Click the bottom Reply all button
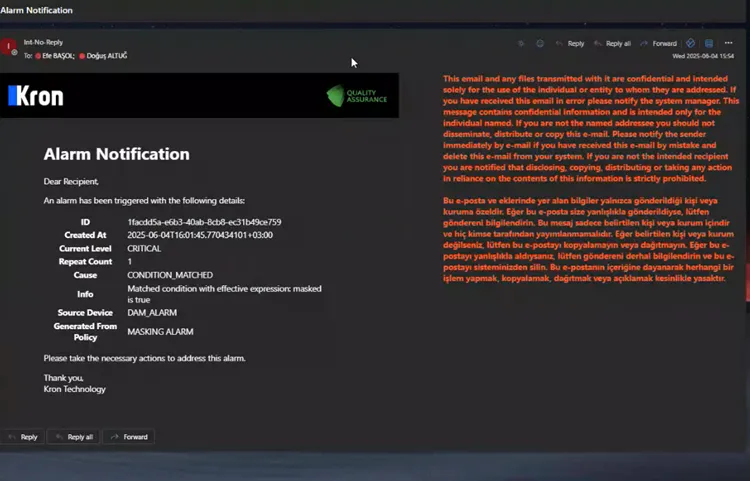 point(74,437)
